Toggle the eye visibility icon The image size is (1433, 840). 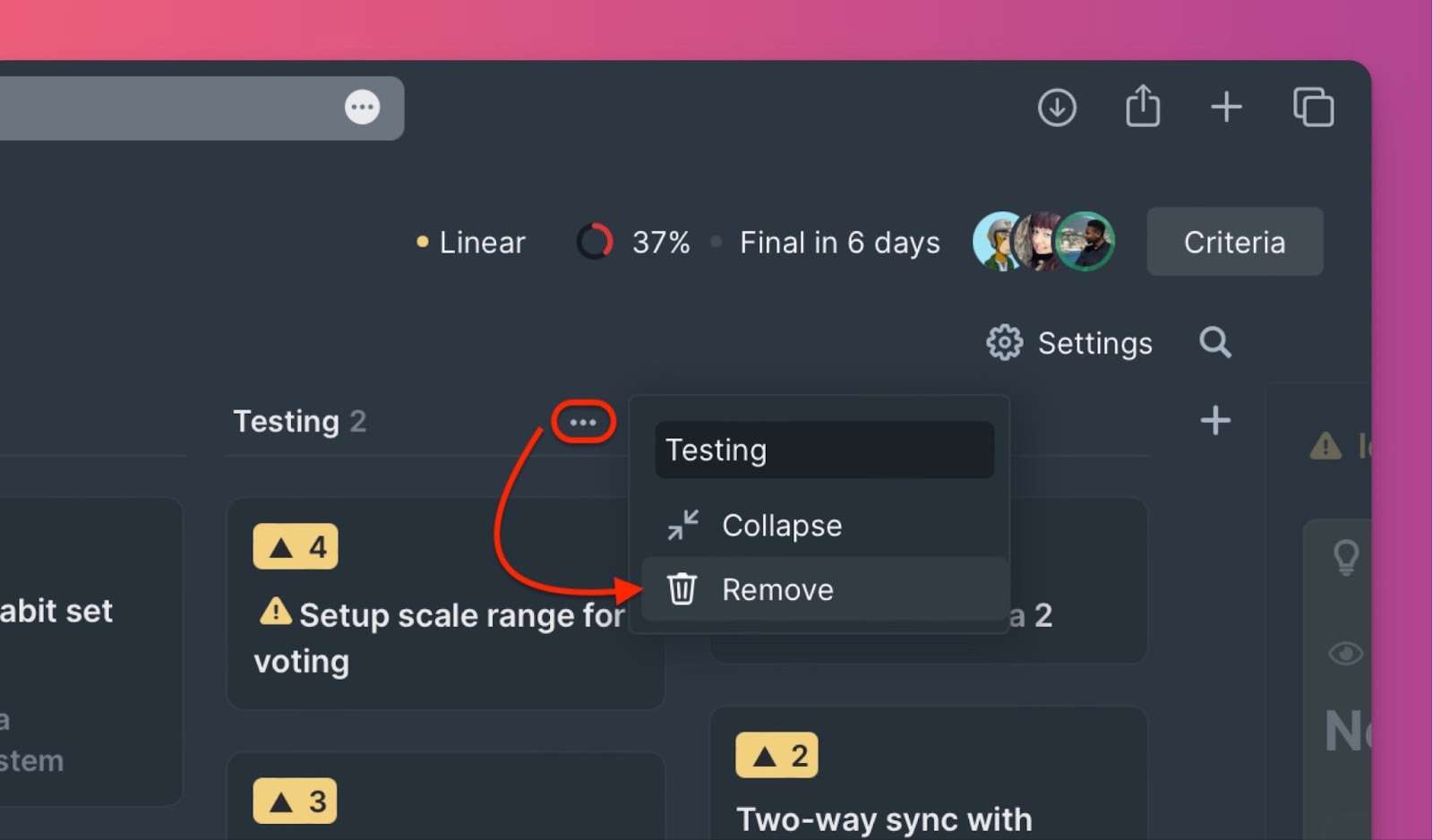[x=1345, y=653]
